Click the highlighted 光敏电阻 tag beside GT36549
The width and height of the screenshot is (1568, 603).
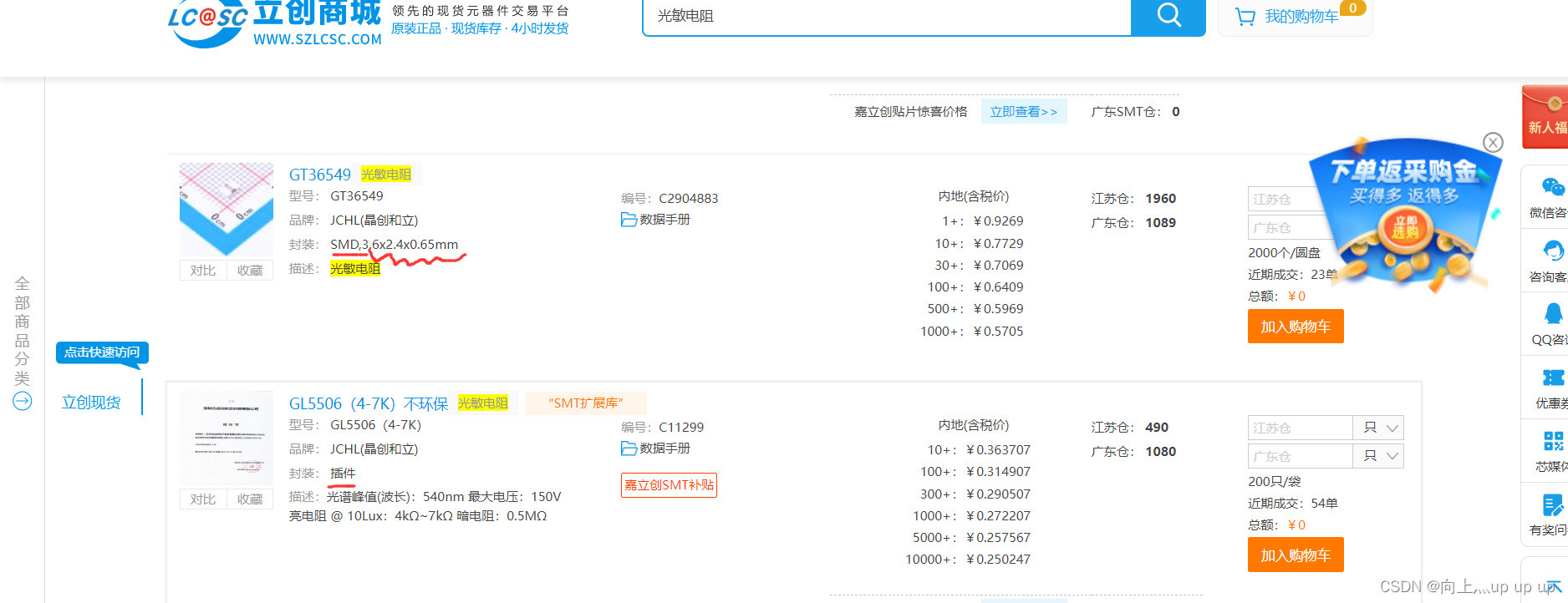click(386, 175)
